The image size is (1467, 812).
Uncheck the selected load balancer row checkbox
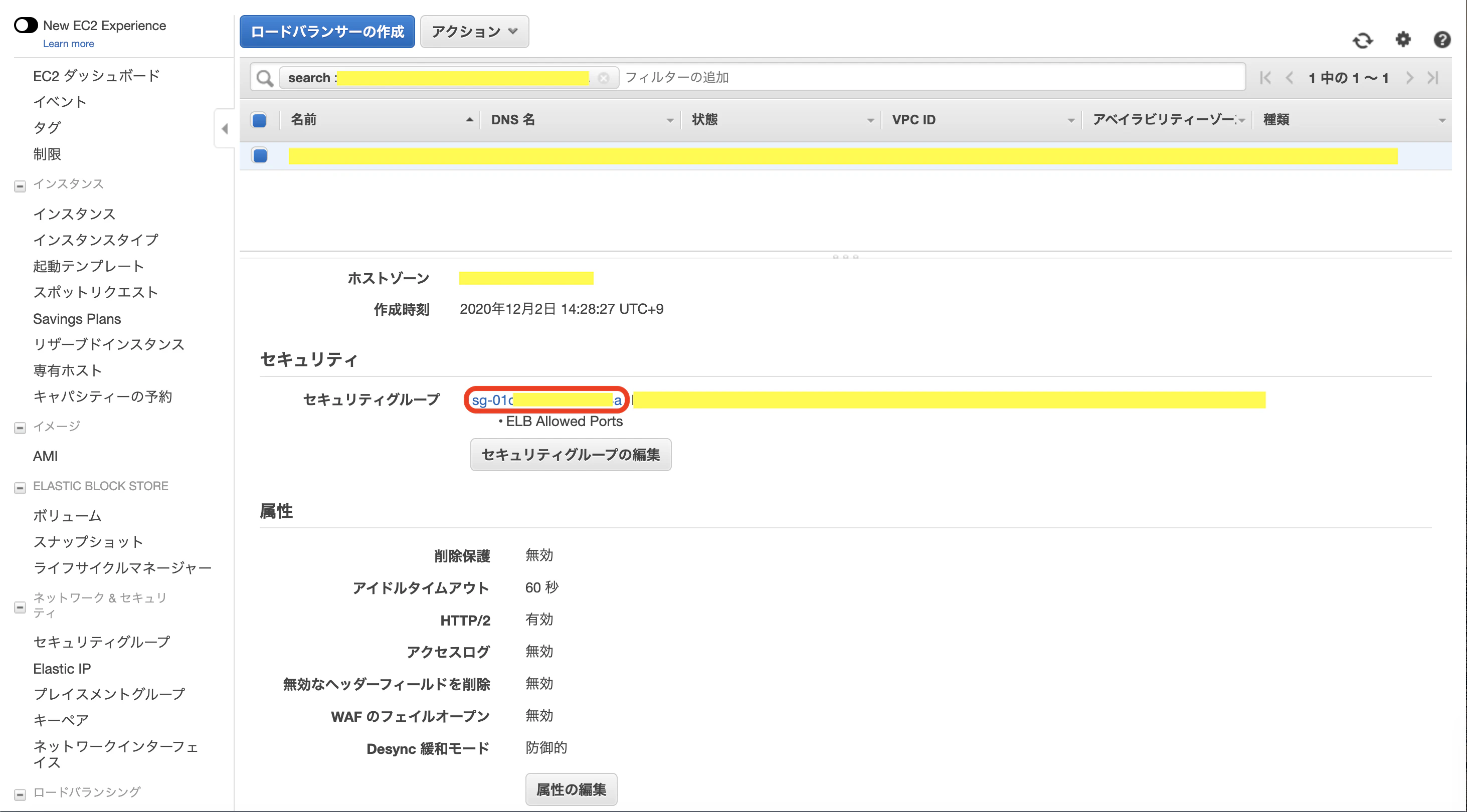pyautogui.click(x=260, y=155)
